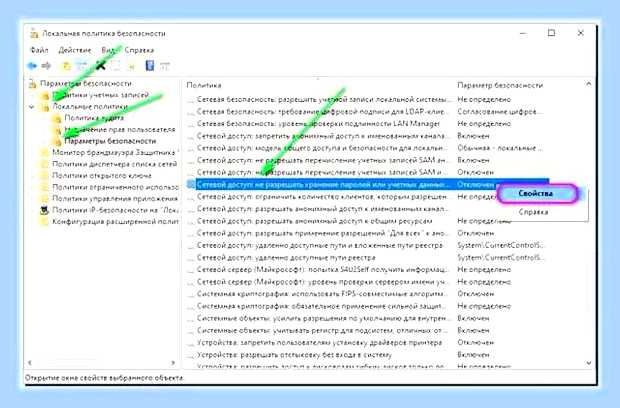
Task: Open the Действие menu
Action: coord(75,50)
